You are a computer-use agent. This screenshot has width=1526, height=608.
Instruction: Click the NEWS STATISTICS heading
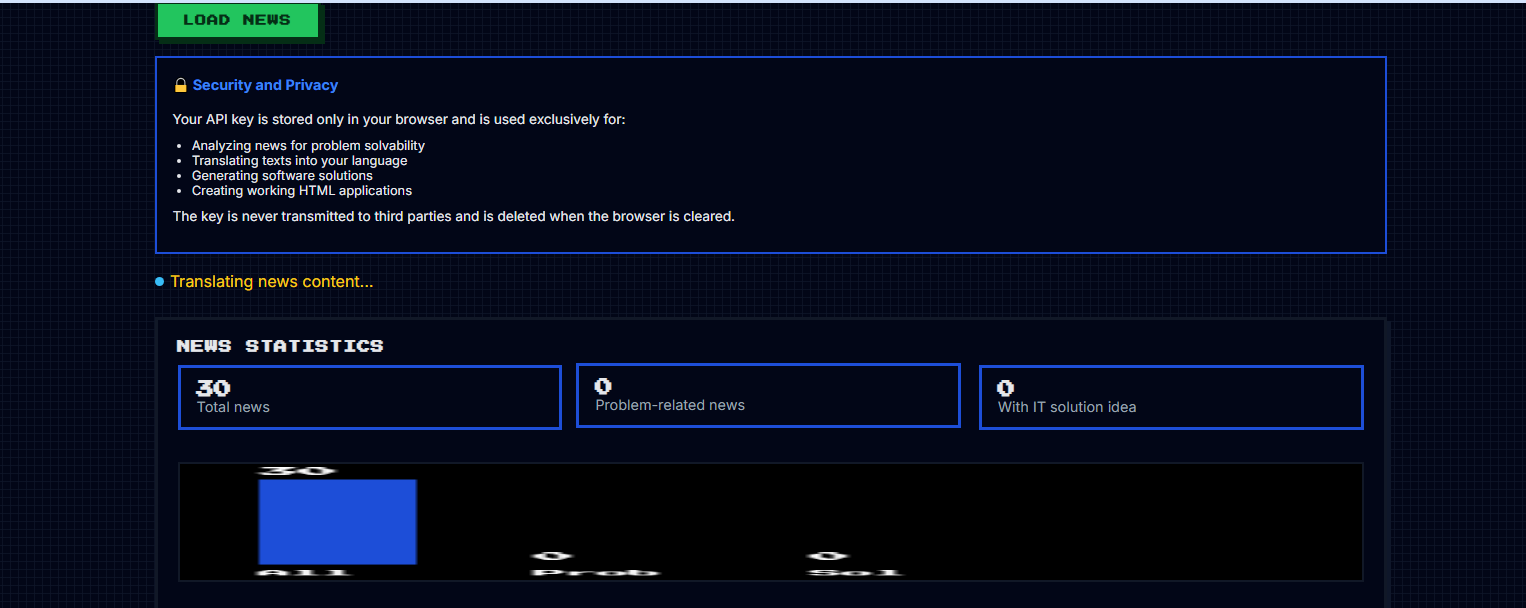point(280,346)
